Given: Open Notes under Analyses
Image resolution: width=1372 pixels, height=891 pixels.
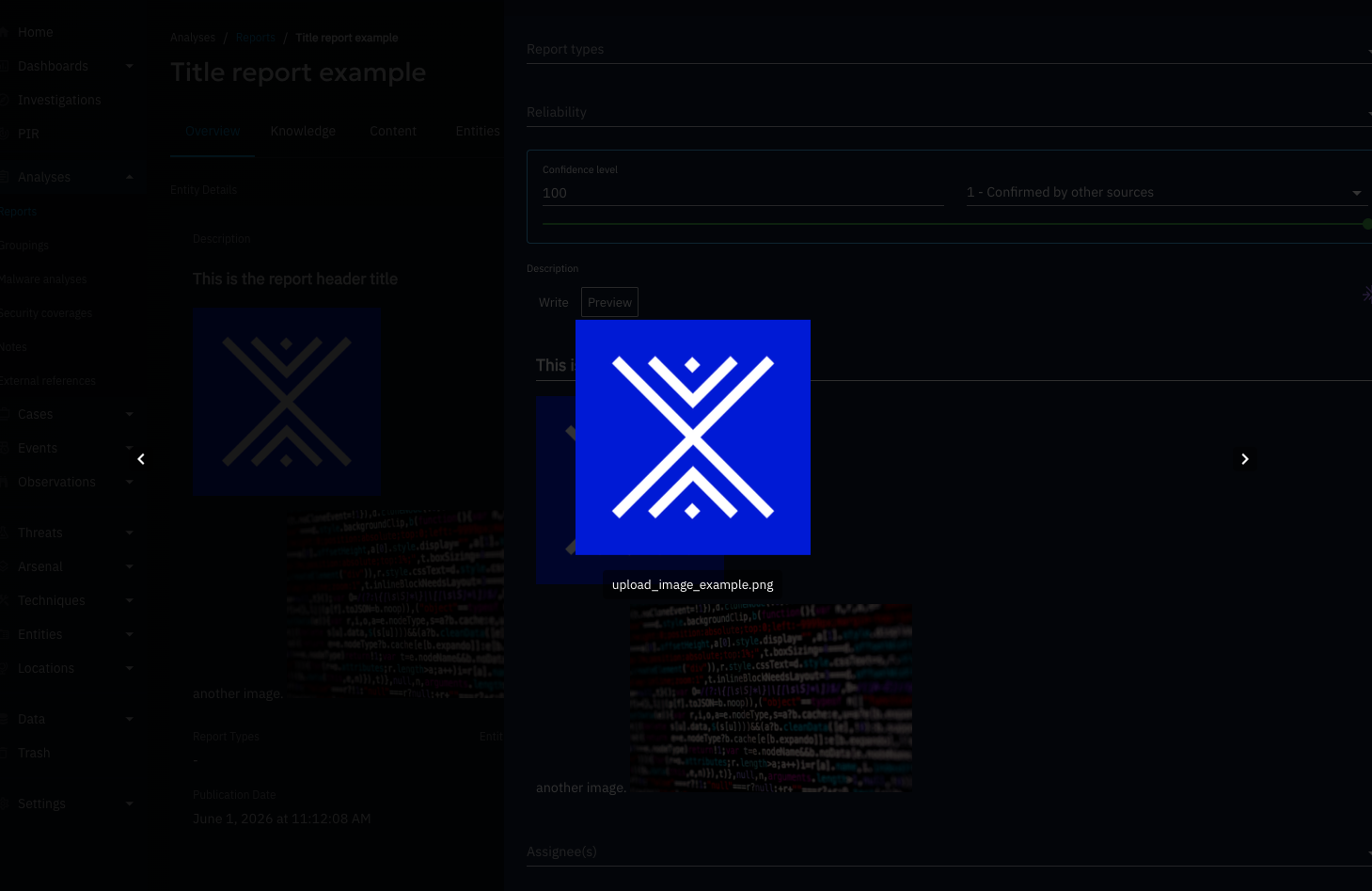Looking at the screenshot, I should (13, 347).
